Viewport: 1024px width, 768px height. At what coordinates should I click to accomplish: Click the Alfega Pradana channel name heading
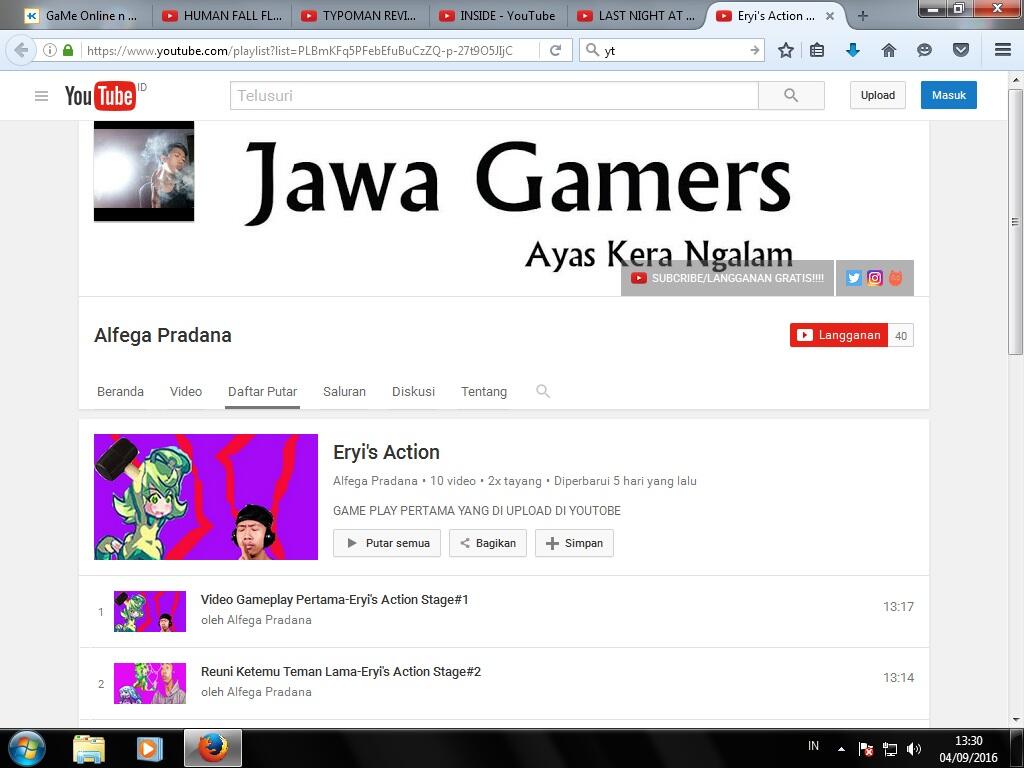pos(163,335)
